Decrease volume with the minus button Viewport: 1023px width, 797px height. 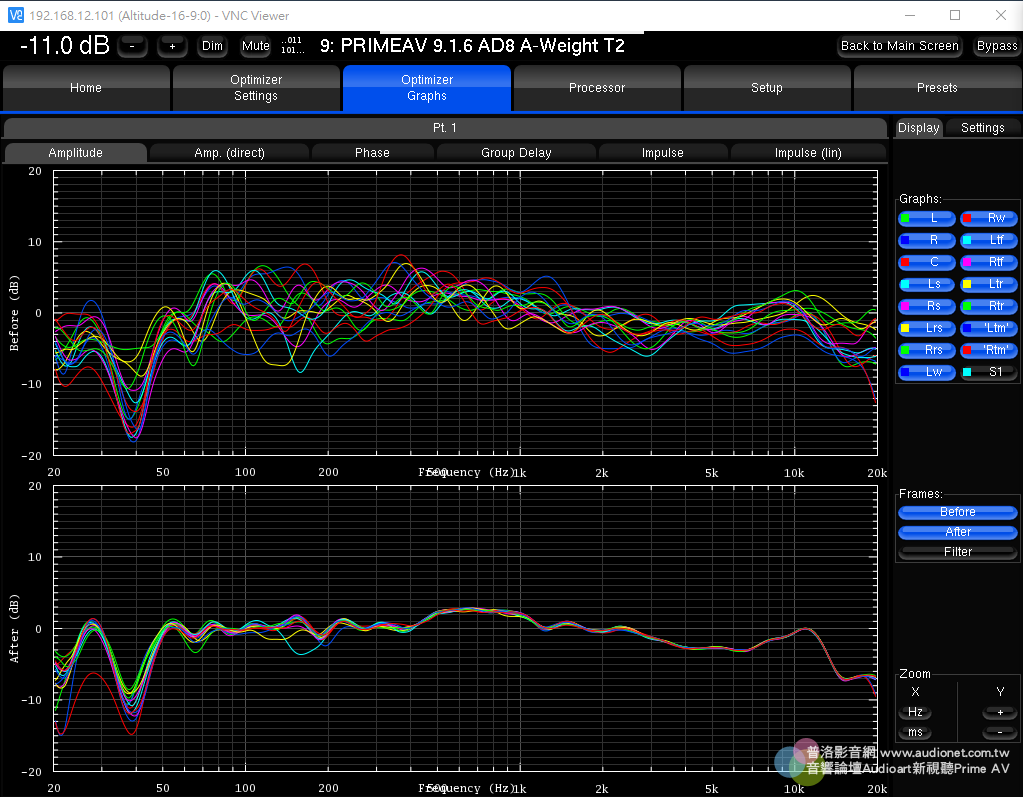(133, 46)
